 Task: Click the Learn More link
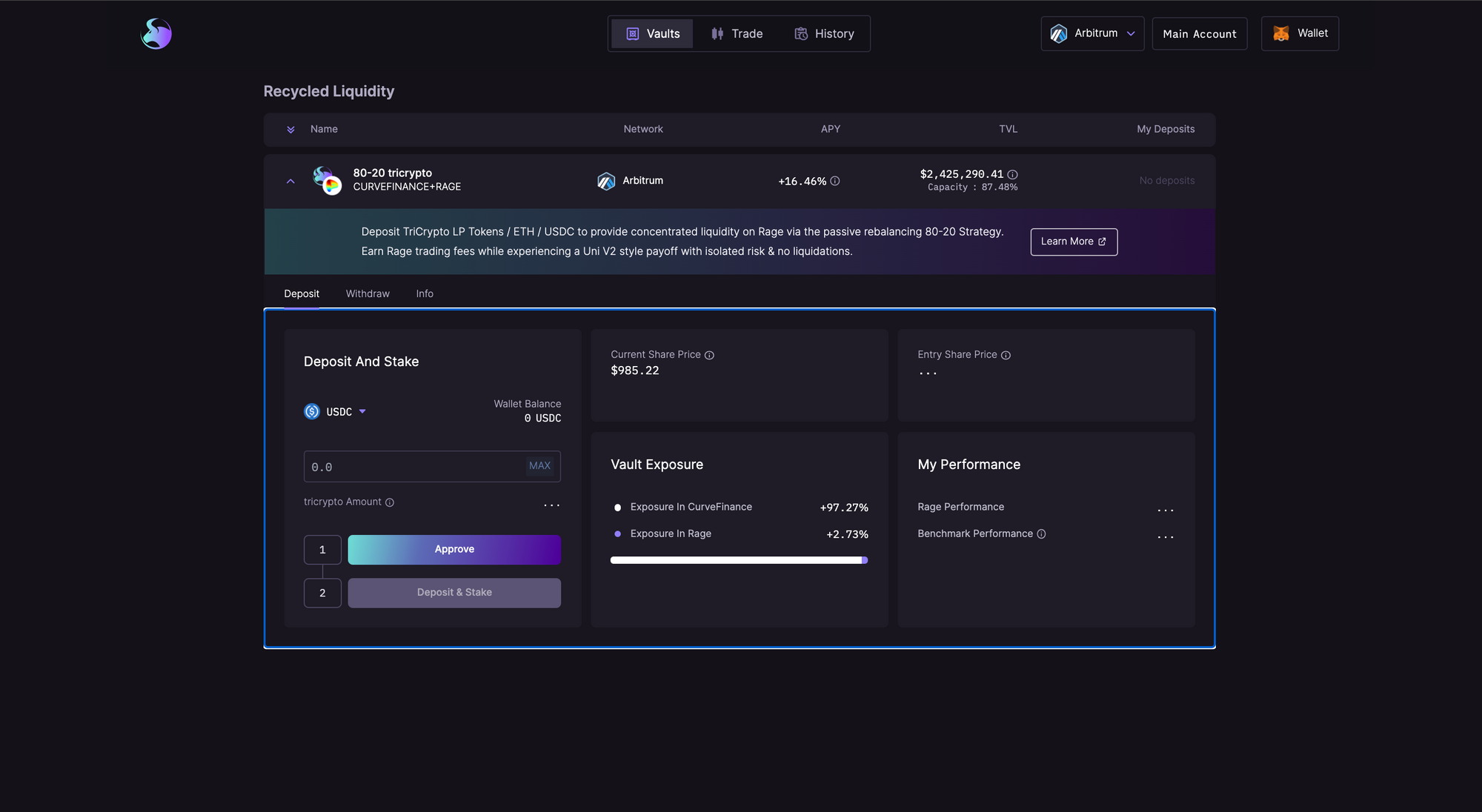tap(1074, 242)
